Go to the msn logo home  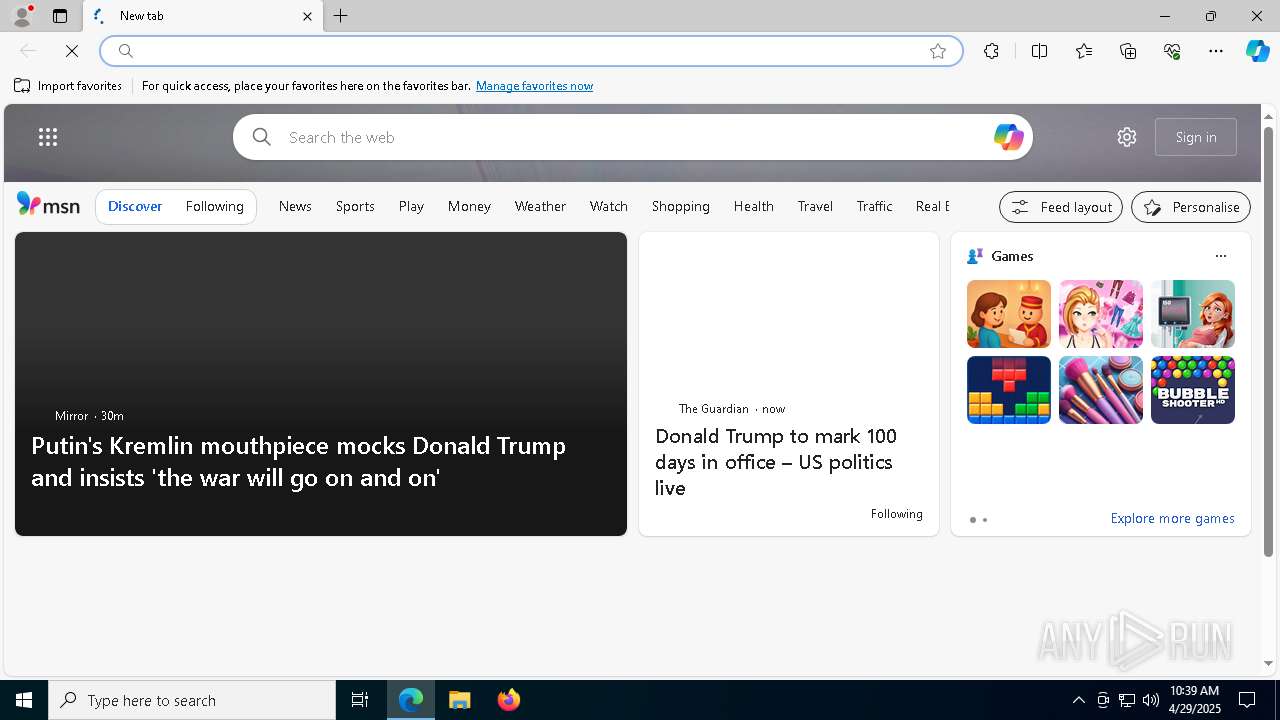(48, 204)
